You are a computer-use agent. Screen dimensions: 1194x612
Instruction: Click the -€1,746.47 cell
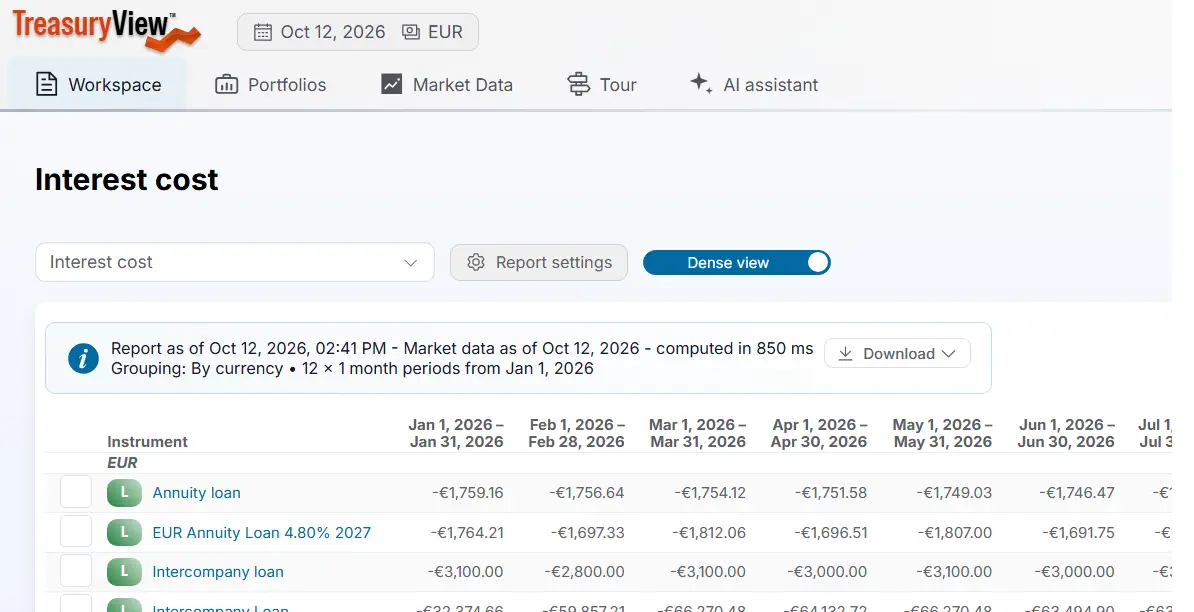[1077, 493]
